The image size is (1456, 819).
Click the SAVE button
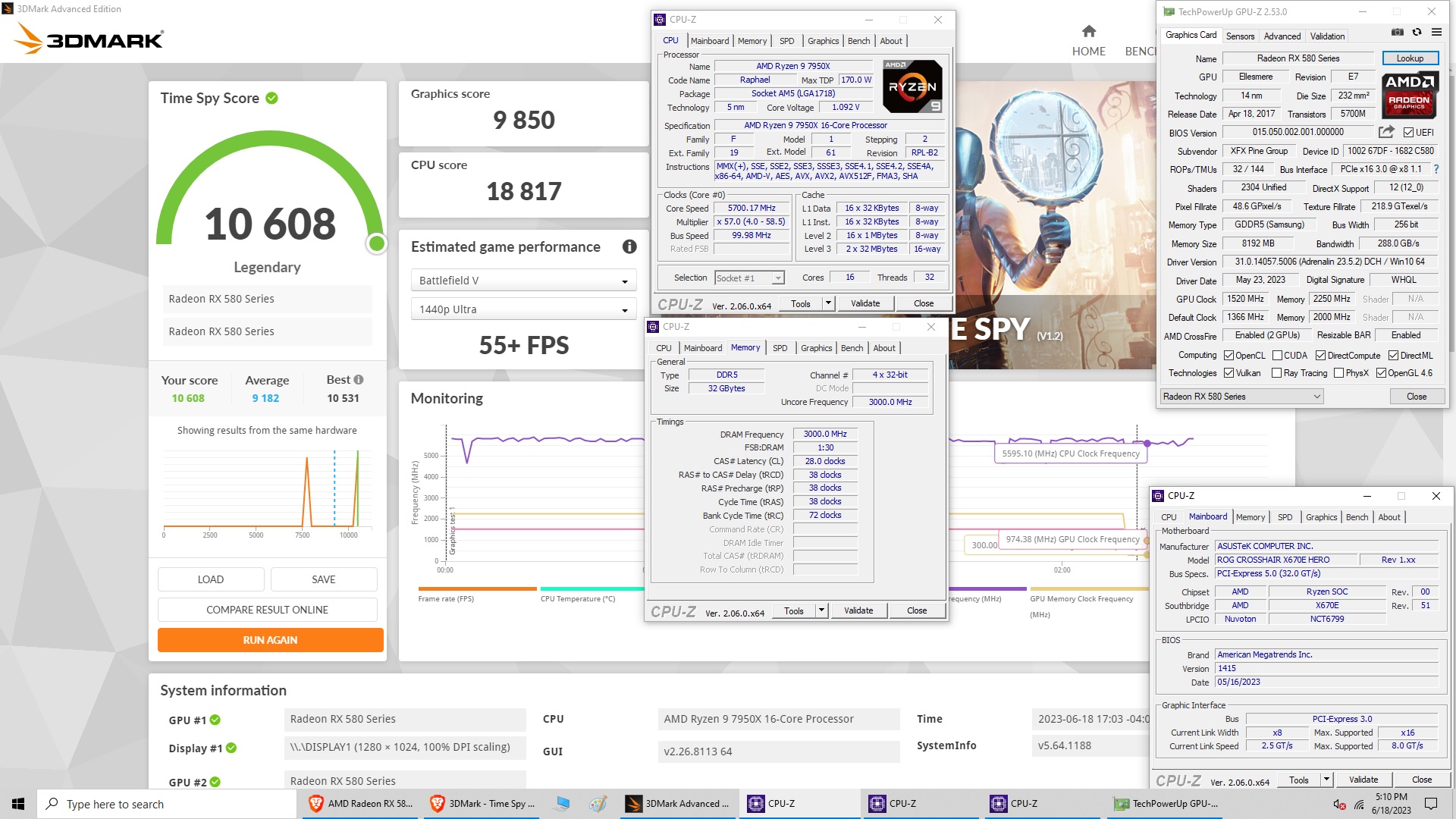pos(324,579)
